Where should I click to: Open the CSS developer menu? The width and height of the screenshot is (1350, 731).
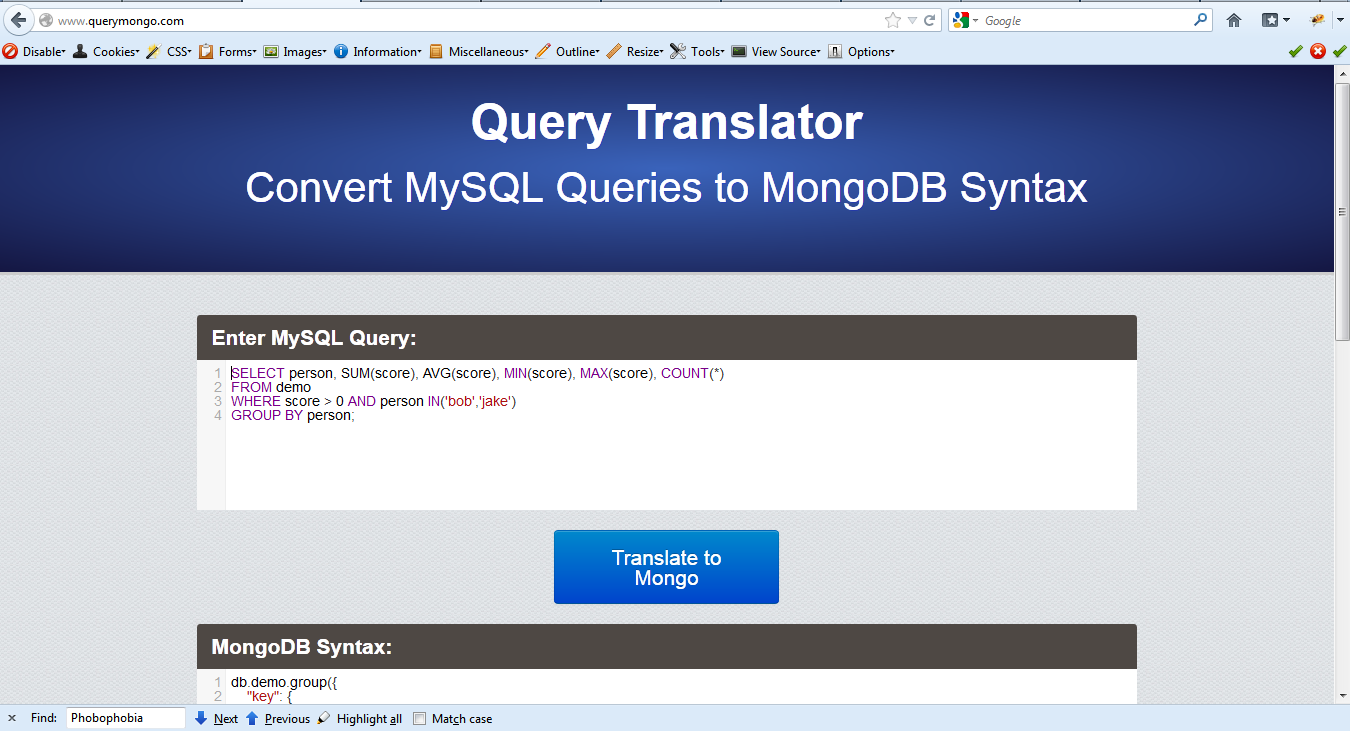(x=169, y=52)
